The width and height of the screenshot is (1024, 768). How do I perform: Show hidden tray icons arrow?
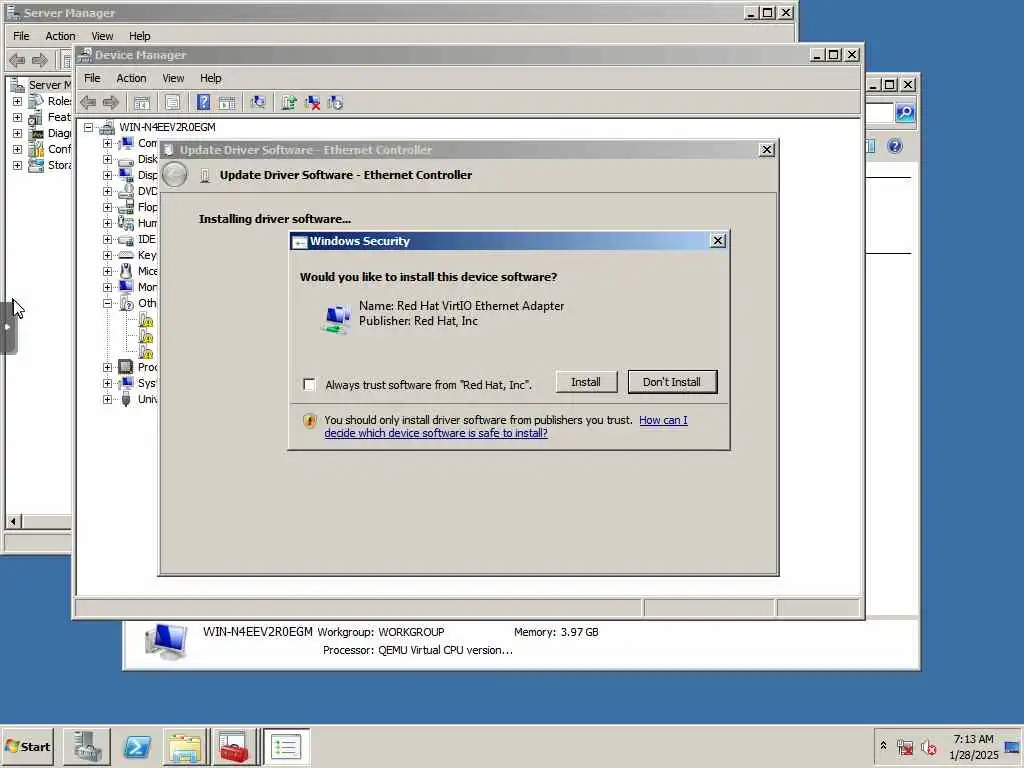coord(883,745)
